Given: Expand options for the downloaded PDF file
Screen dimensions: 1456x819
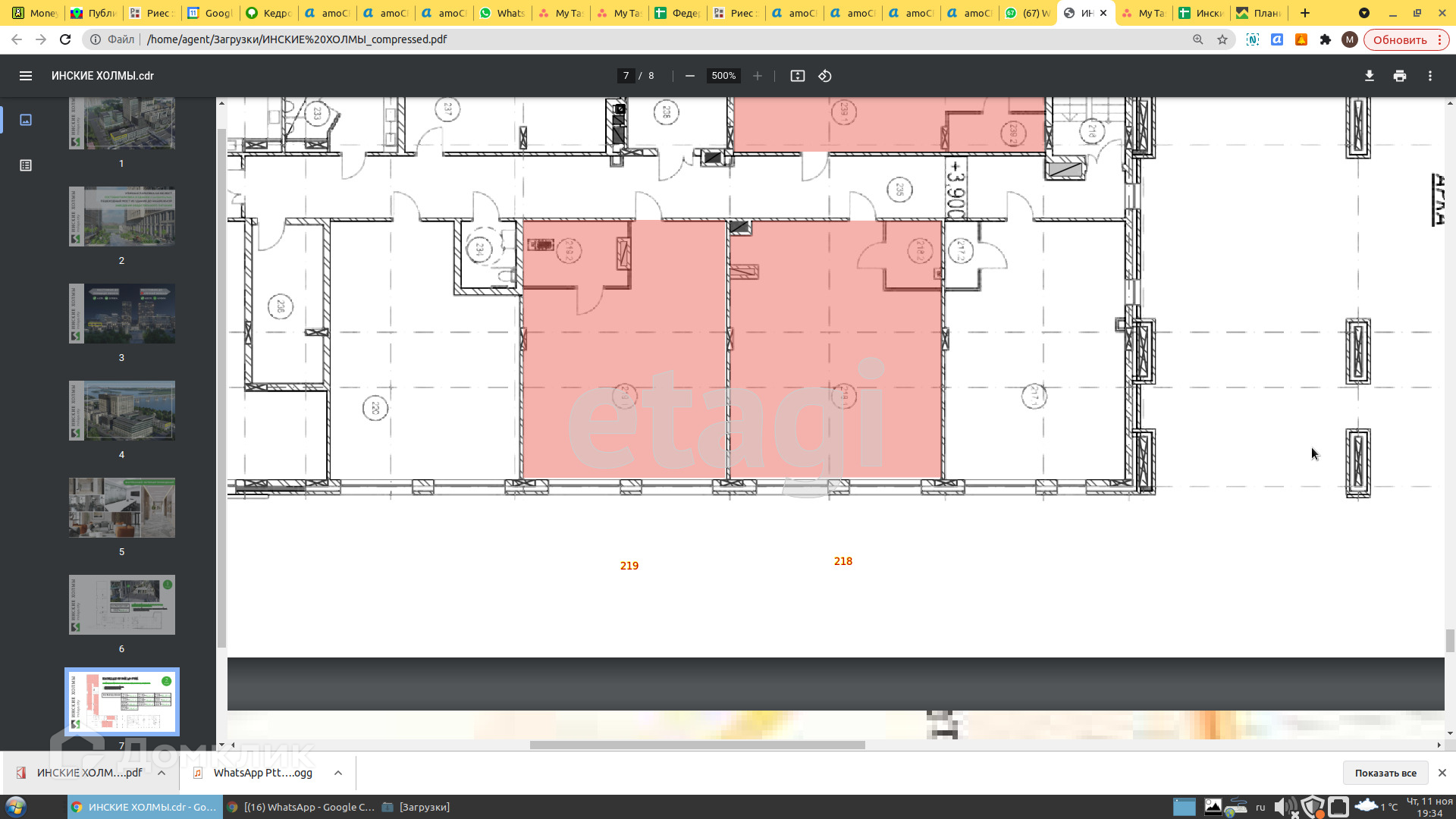Looking at the screenshot, I should [x=162, y=773].
